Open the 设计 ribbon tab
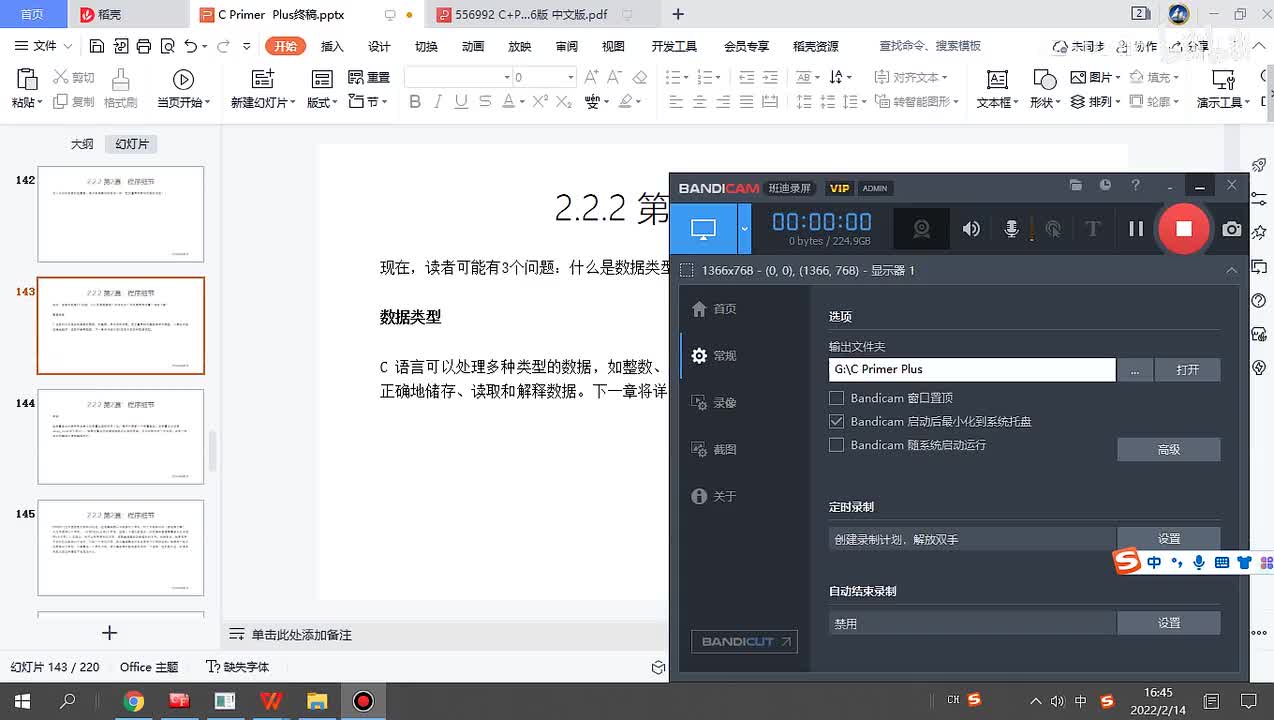The width and height of the screenshot is (1274, 720). 379,46
